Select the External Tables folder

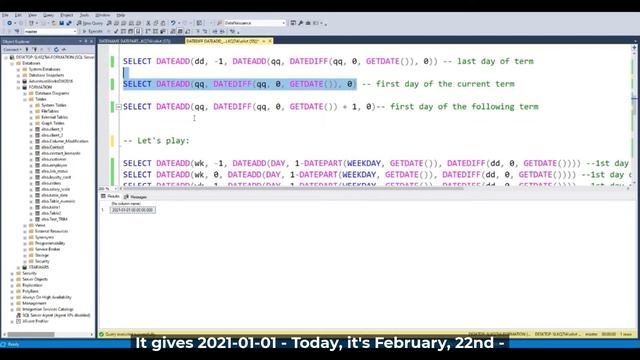(55, 118)
